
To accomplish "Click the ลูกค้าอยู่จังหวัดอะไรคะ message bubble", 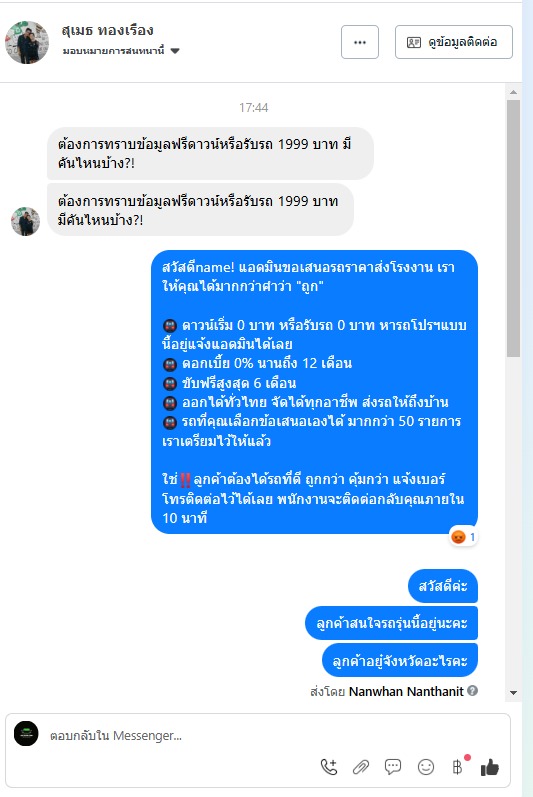I will (400, 660).
